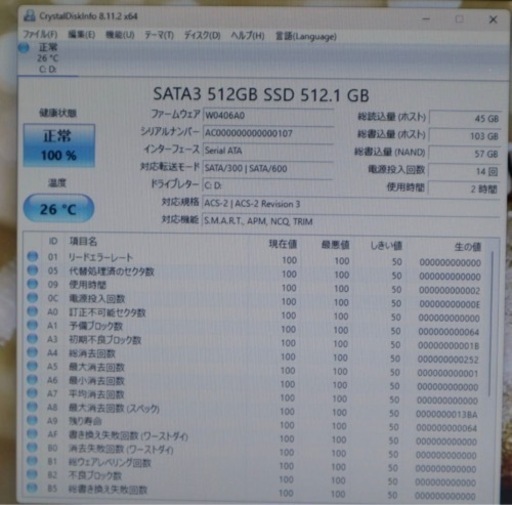Close the CrystalDiskInfo window
Screen dimensions: 512x505
493,19
